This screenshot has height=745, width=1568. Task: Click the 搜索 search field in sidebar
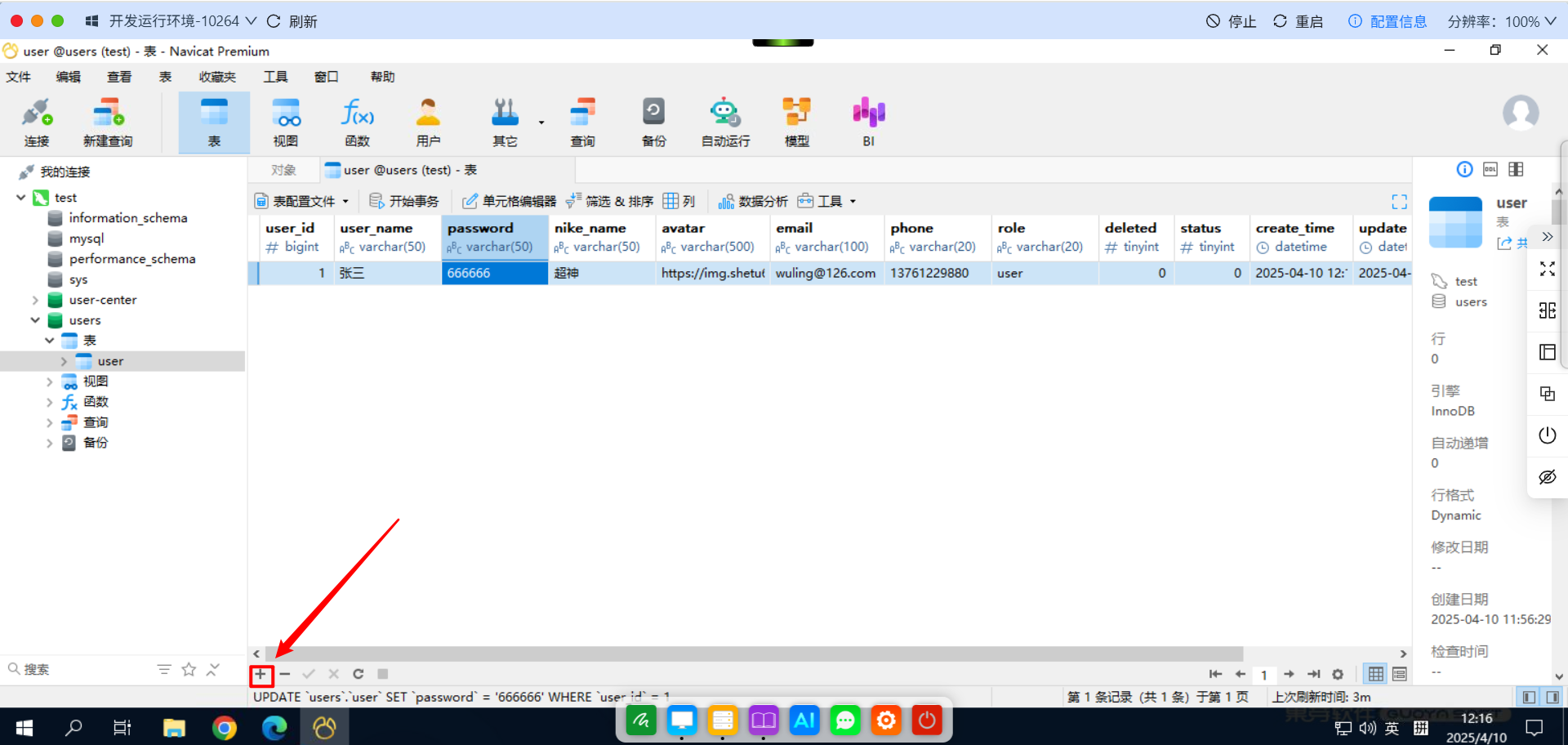tap(78, 670)
